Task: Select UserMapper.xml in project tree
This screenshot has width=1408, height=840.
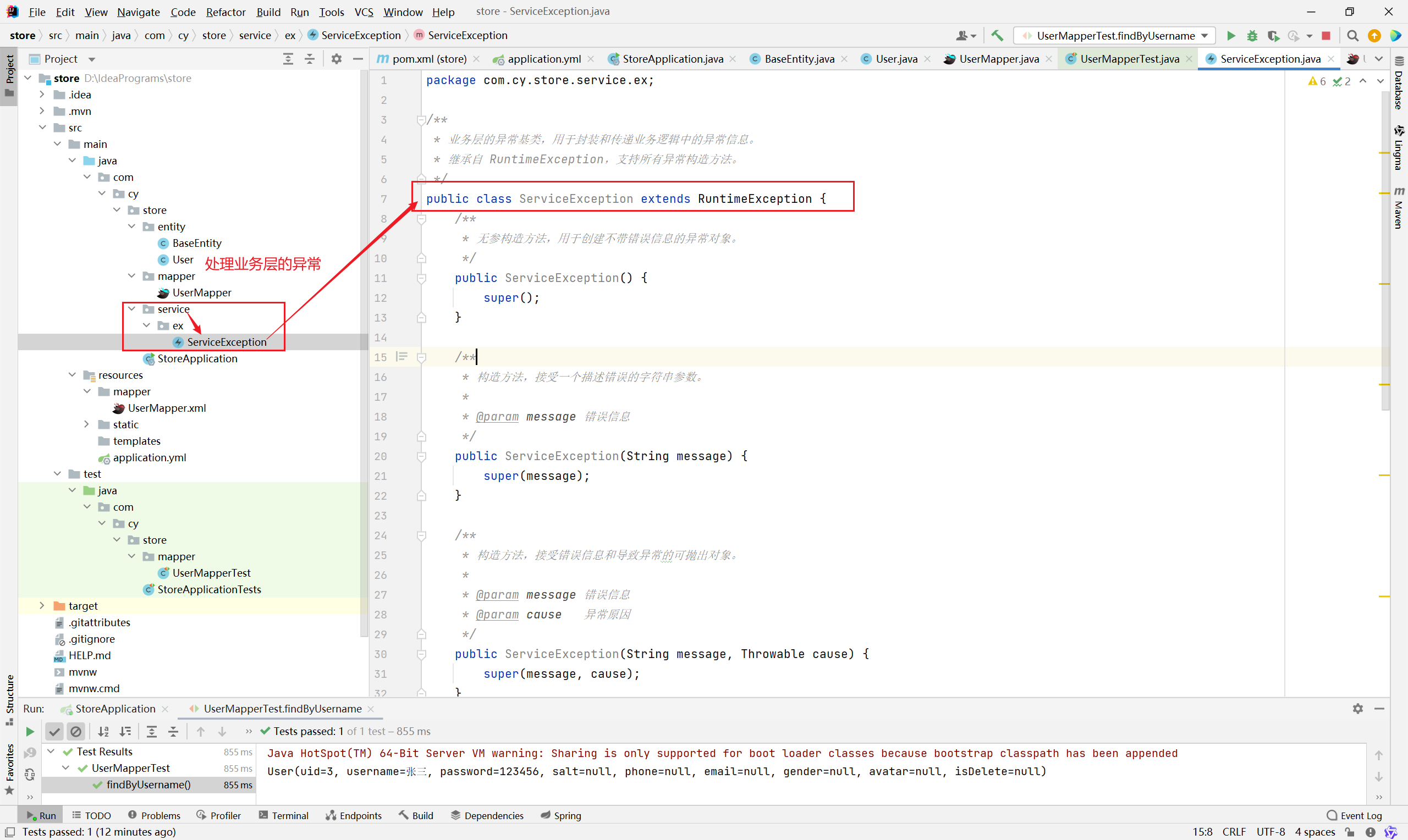Action: [x=167, y=408]
